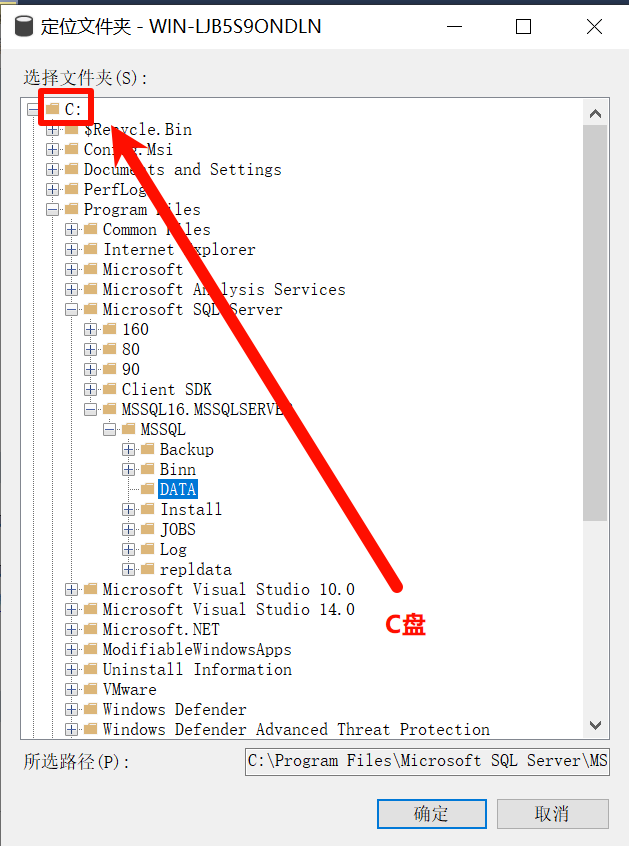The height and width of the screenshot is (846, 629).
Task: Expand the Common Files folder
Action: (71, 229)
